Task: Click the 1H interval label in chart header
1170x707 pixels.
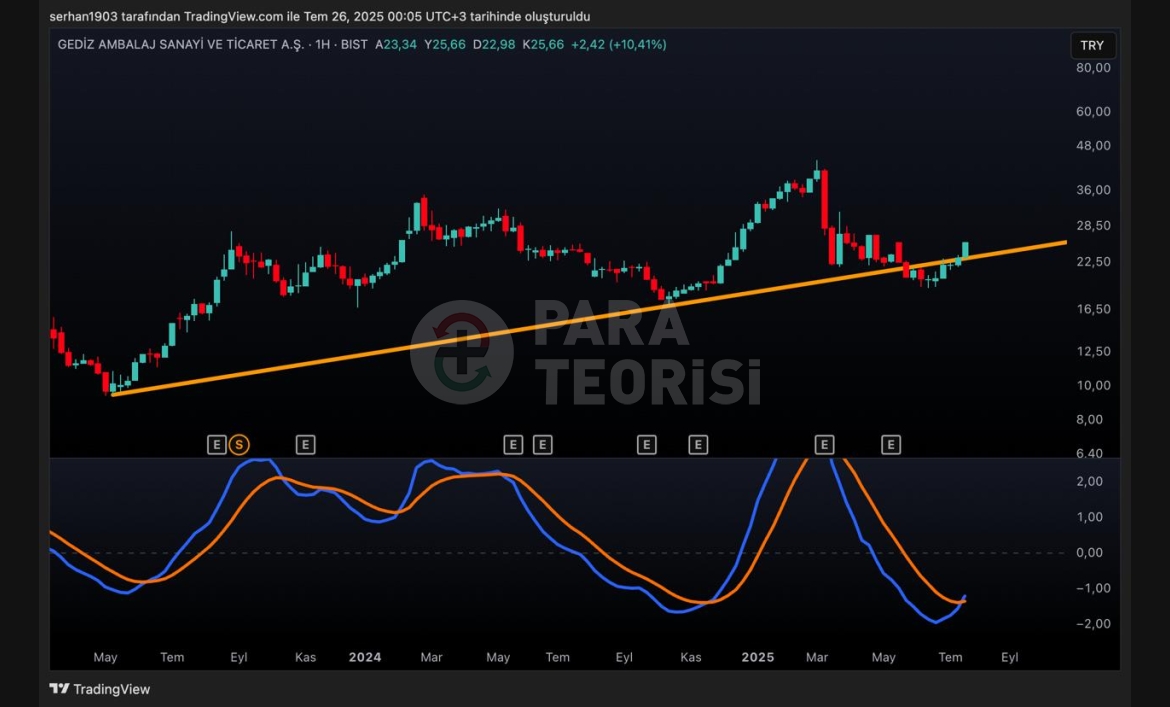Action: 321,45
